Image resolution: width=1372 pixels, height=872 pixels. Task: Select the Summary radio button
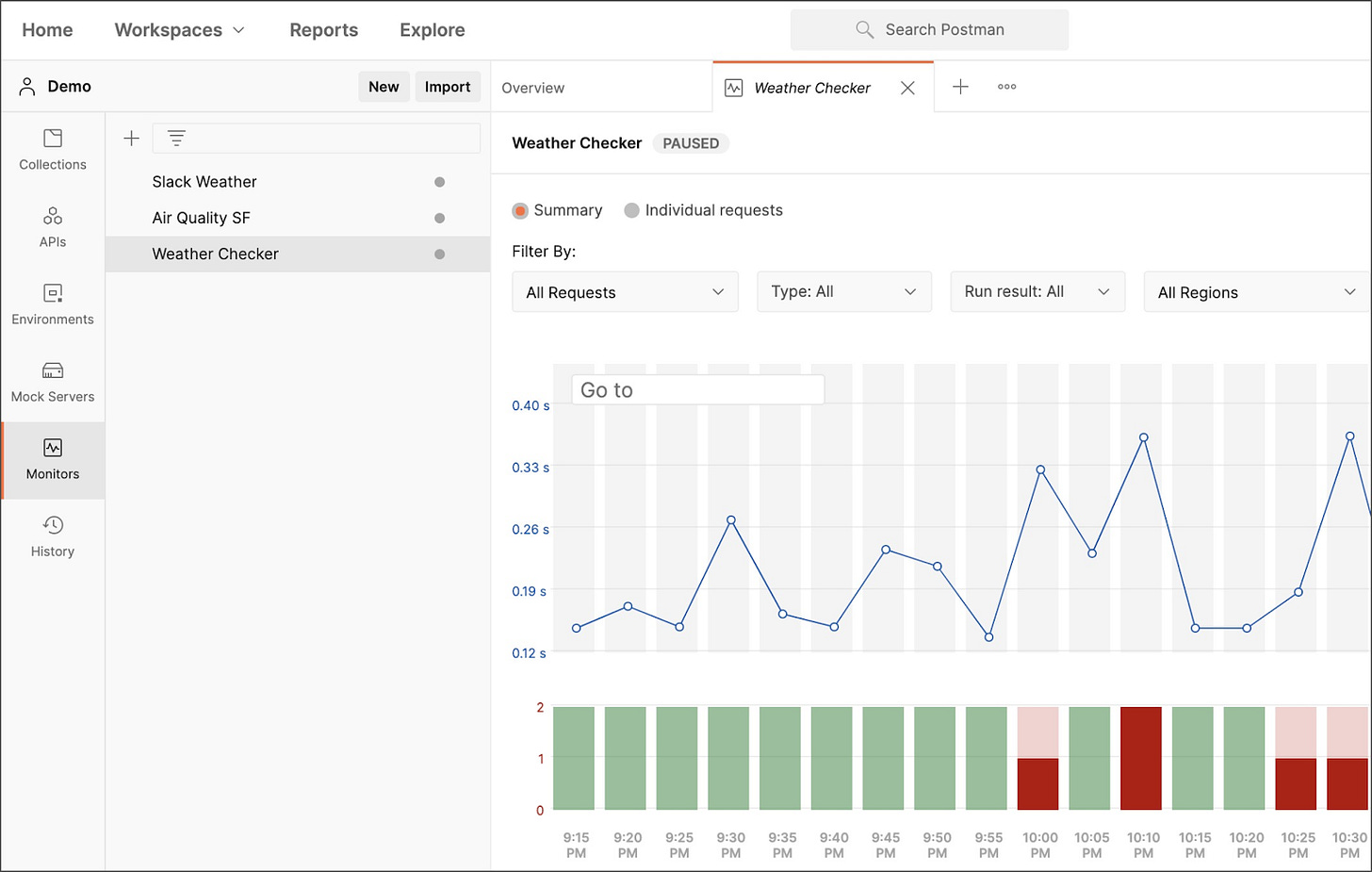coord(520,210)
